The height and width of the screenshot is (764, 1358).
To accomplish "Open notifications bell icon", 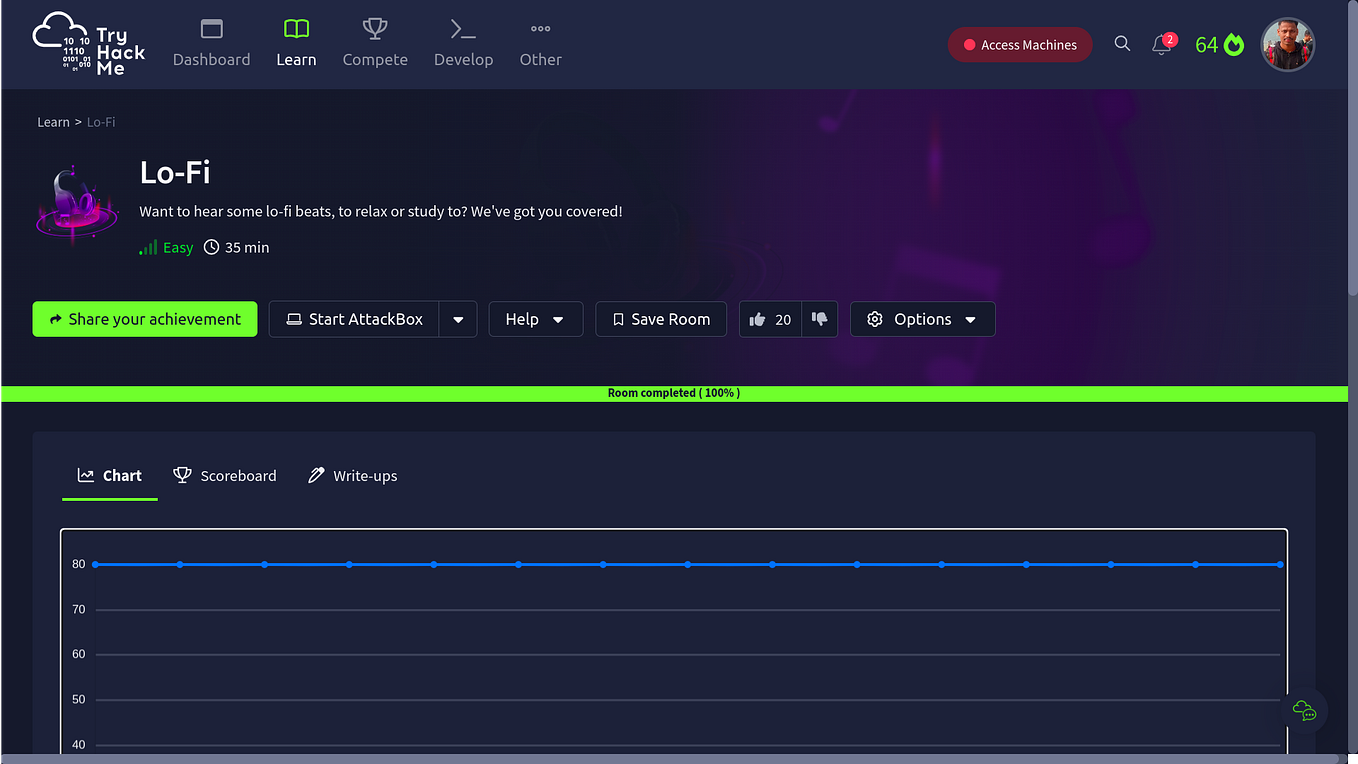I will pyautogui.click(x=1161, y=45).
